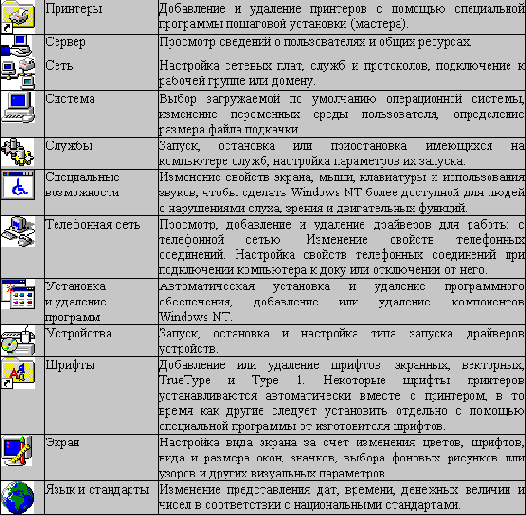Select the 'Экран' label
This screenshot has height=516, width=526.
tap(62, 442)
